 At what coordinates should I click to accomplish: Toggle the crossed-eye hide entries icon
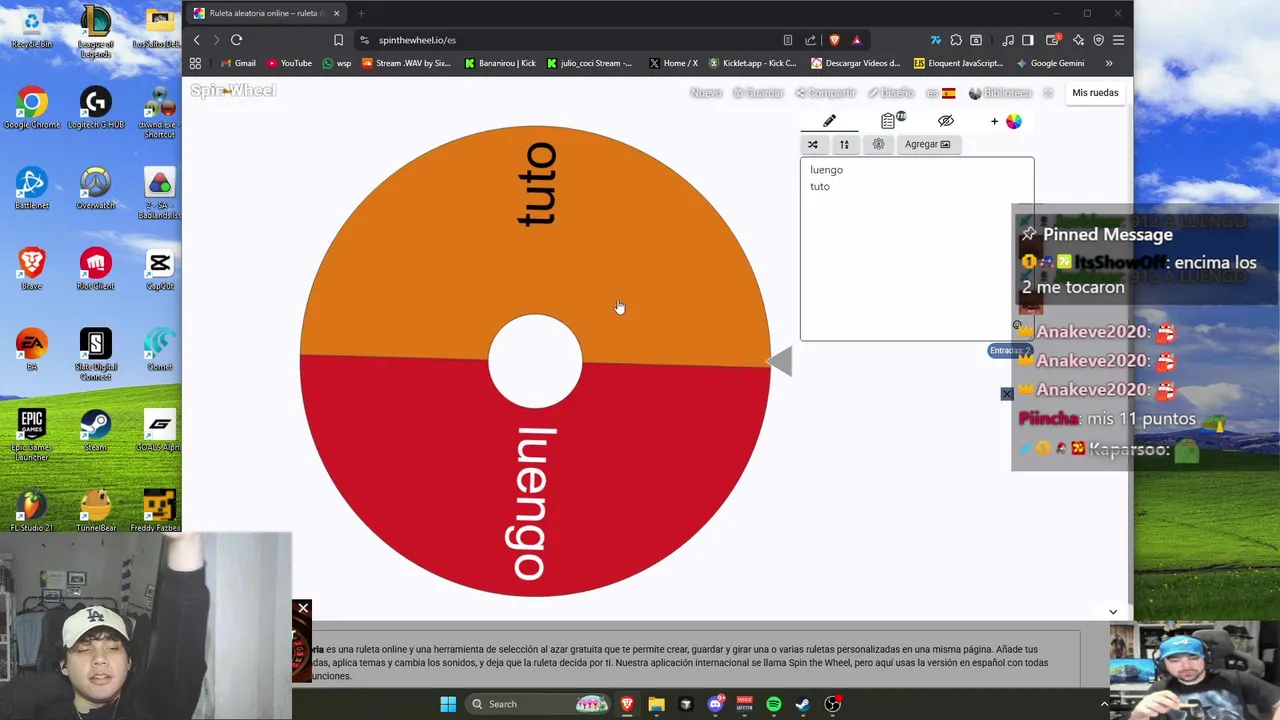(945, 121)
